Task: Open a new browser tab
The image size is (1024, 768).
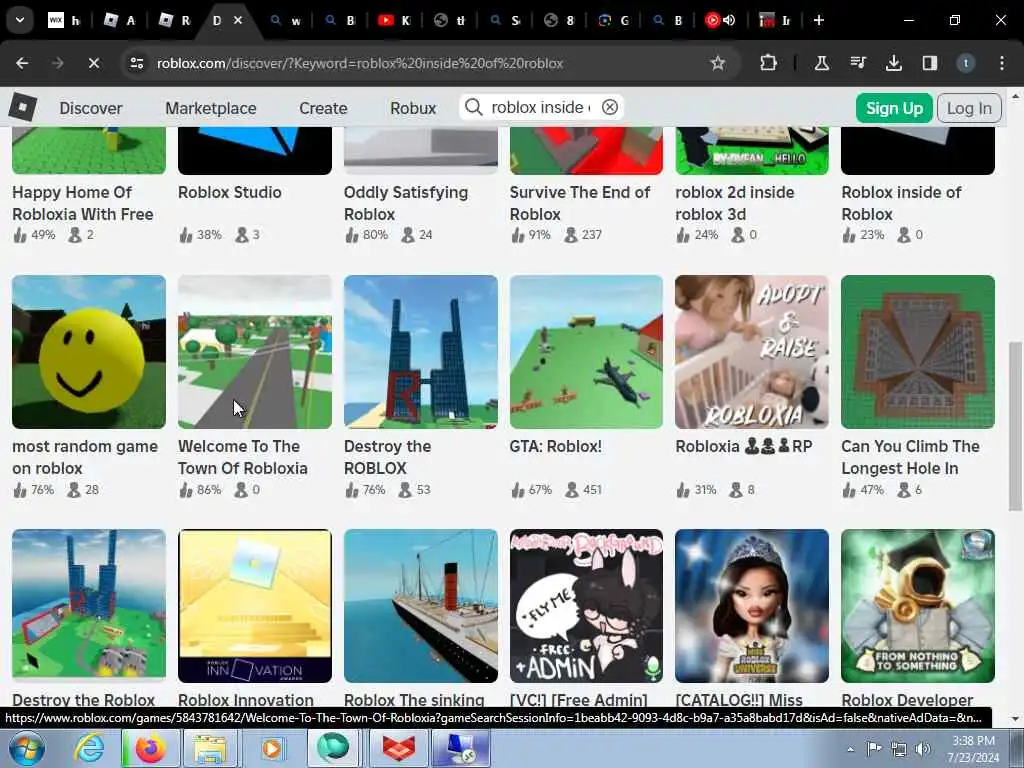Action: coord(818,20)
